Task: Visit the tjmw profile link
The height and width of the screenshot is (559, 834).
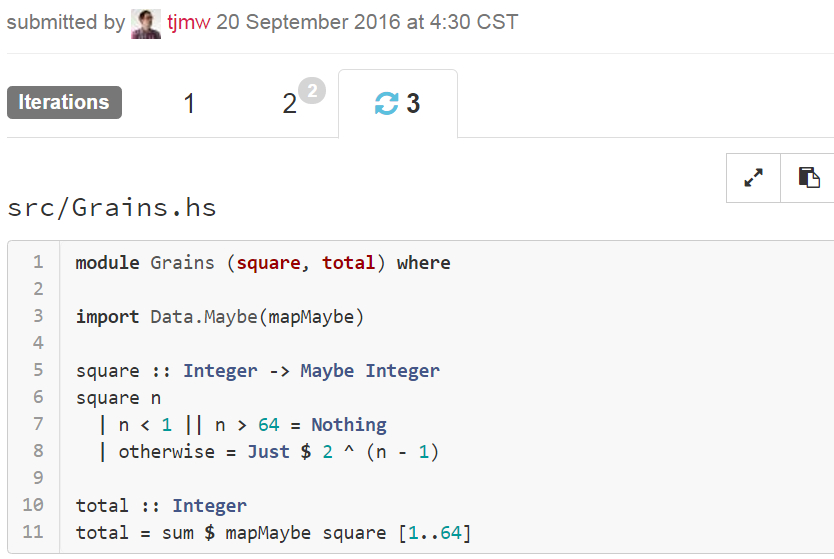Action: click(189, 22)
